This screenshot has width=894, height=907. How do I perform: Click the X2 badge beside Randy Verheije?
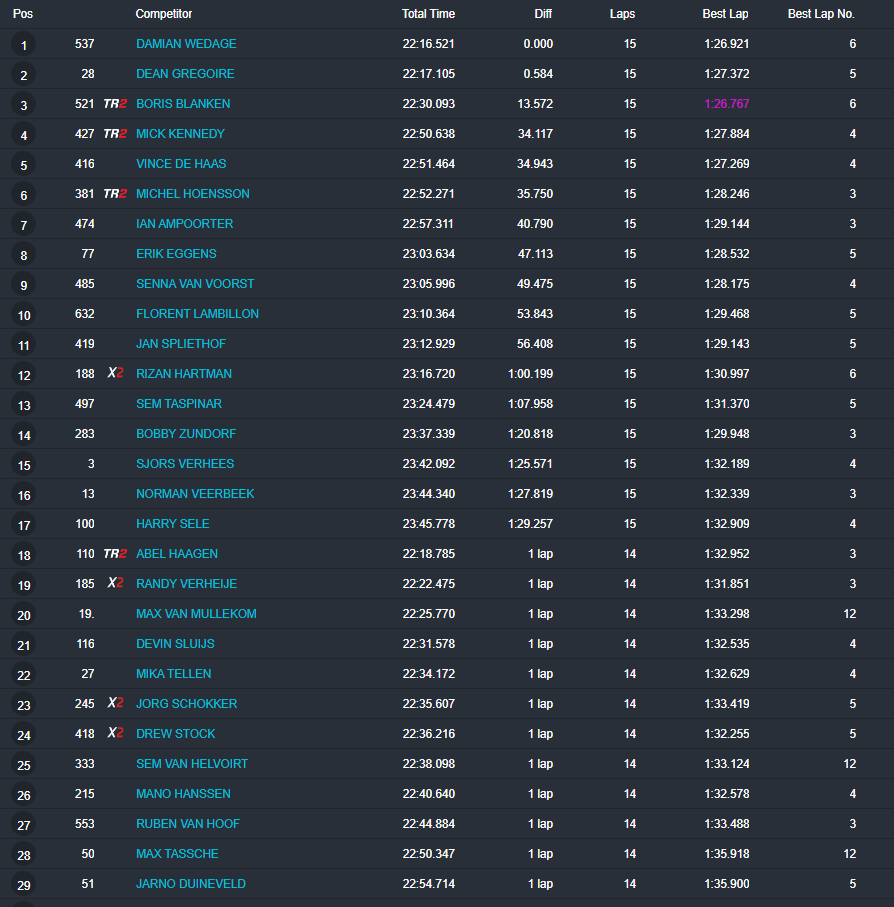coord(115,584)
